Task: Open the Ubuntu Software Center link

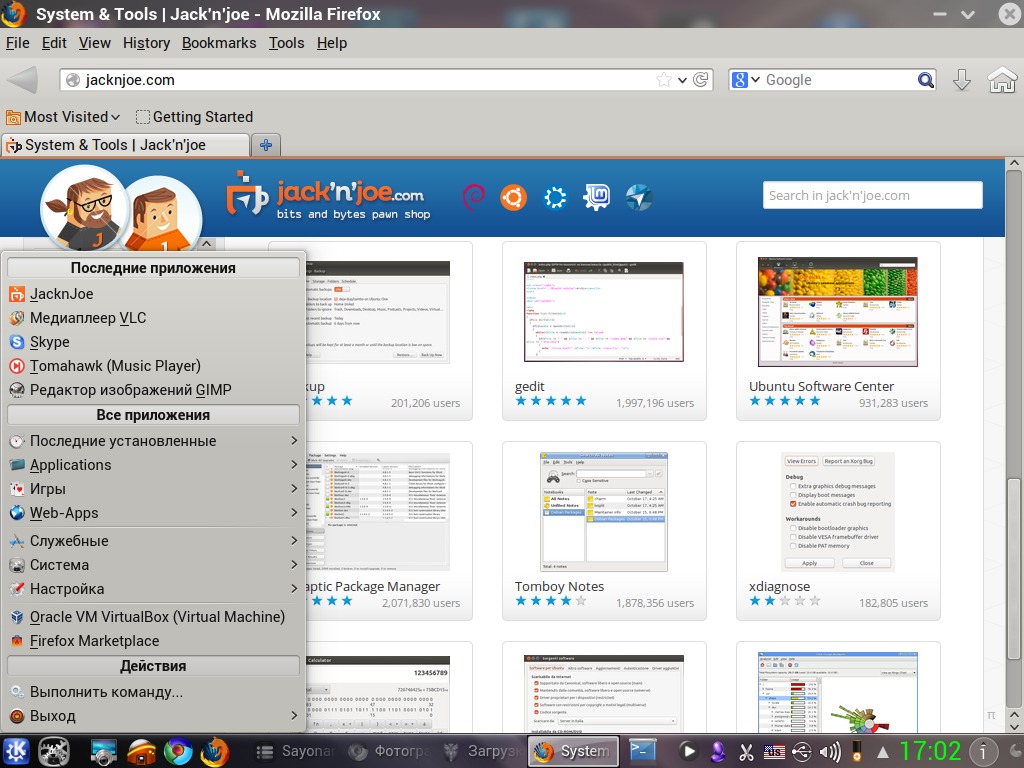Action: point(822,387)
